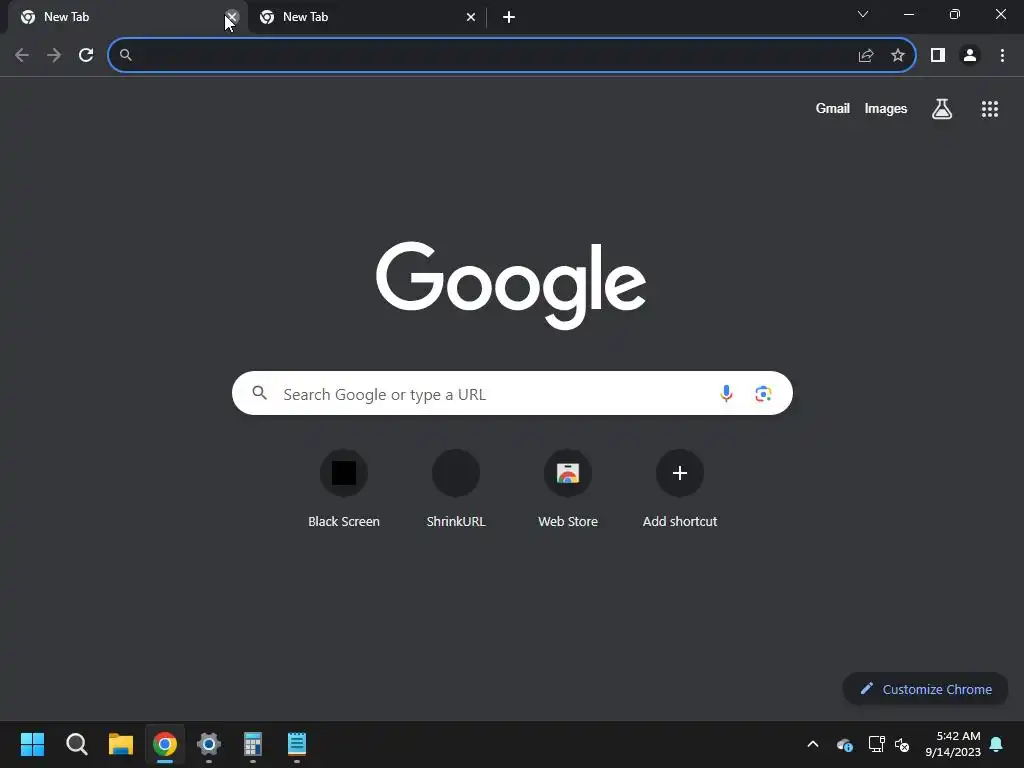Show hidden system tray icons

[813, 744]
